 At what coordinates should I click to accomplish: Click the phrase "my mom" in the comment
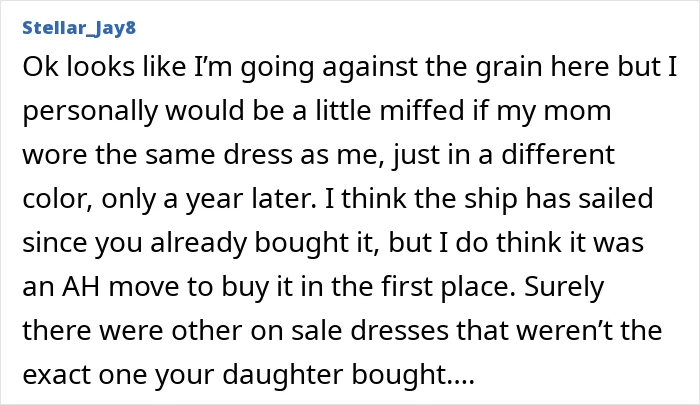click(554, 111)
